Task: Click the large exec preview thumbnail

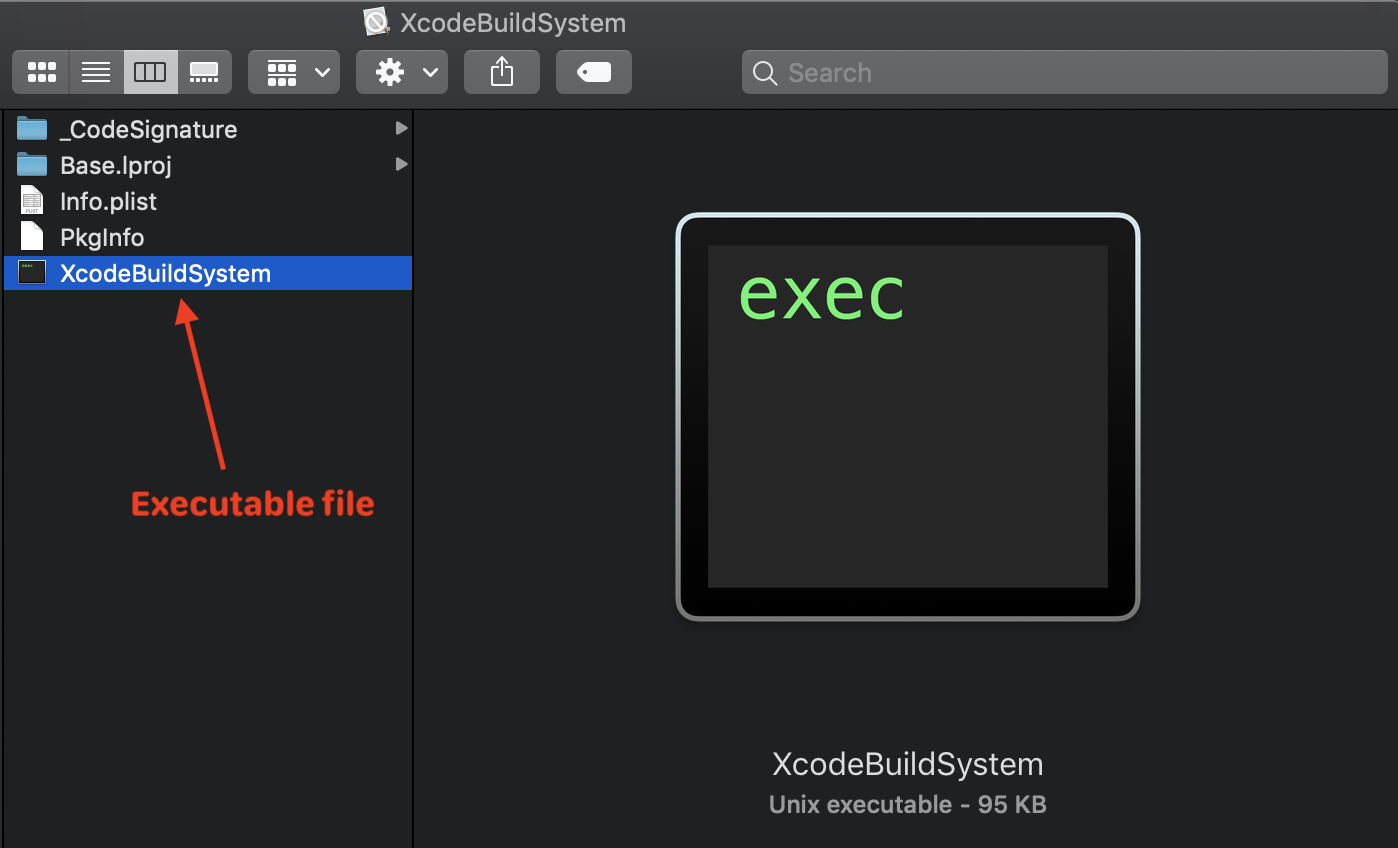Action: pyautogui.click(x=908, y=417)
